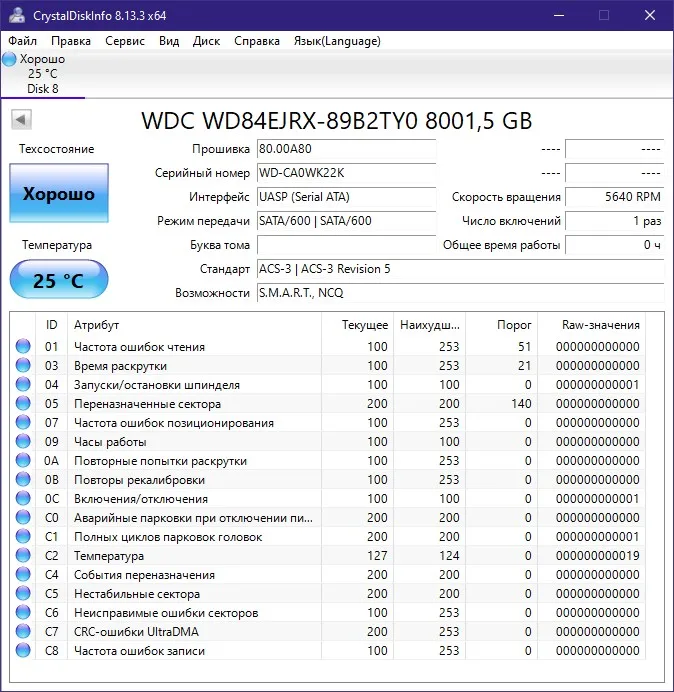Click the empty Буква тома field
Screen dimensions: 674x692
click(x=346, y=245)
